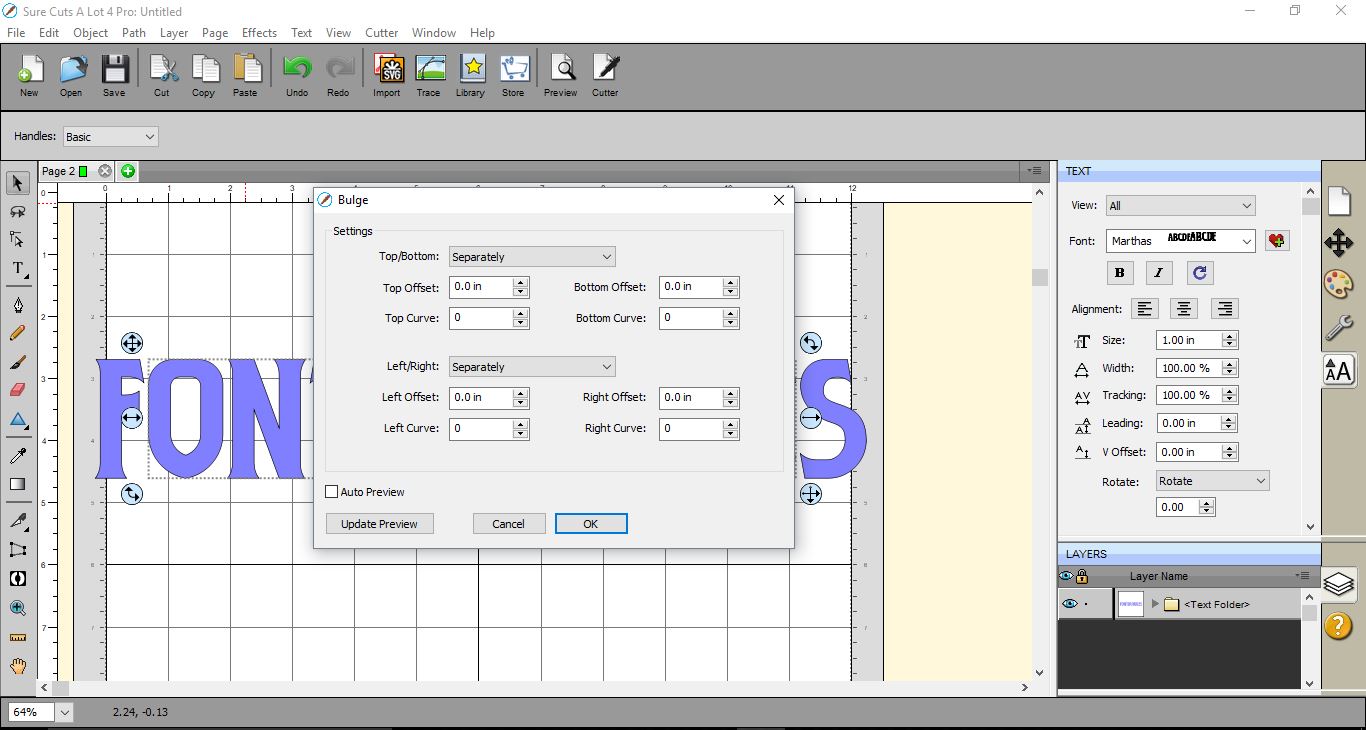Open the text View dropdown
Screen dimensions: 1366x730
tap(1180, 206)
